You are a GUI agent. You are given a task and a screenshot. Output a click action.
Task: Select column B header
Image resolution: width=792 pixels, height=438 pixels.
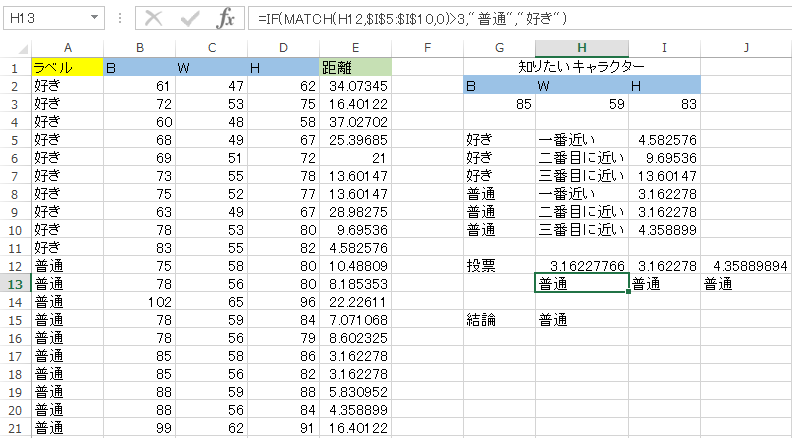[x=140, y=48]
